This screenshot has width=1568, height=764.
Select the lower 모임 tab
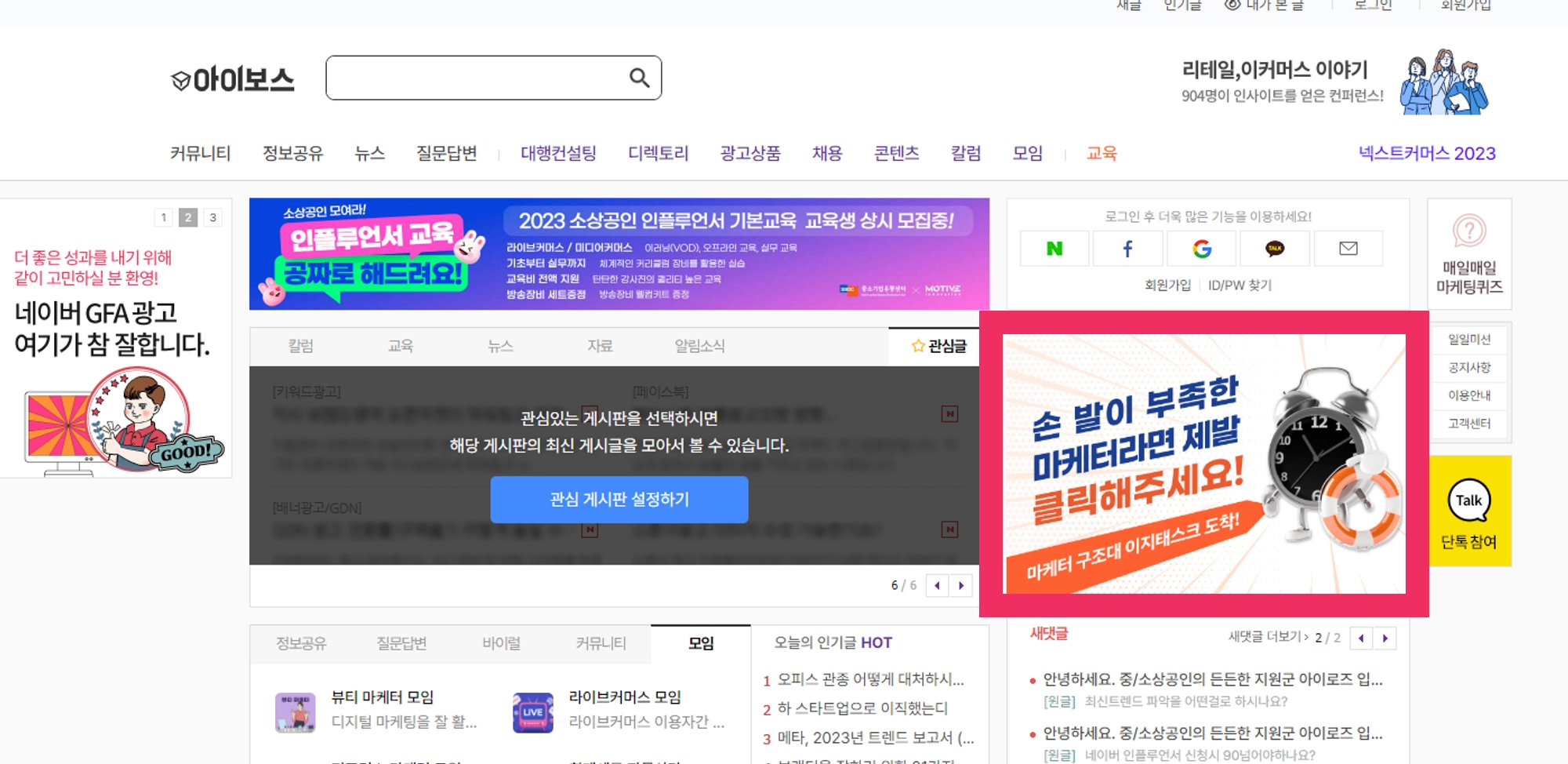(701, 643)
